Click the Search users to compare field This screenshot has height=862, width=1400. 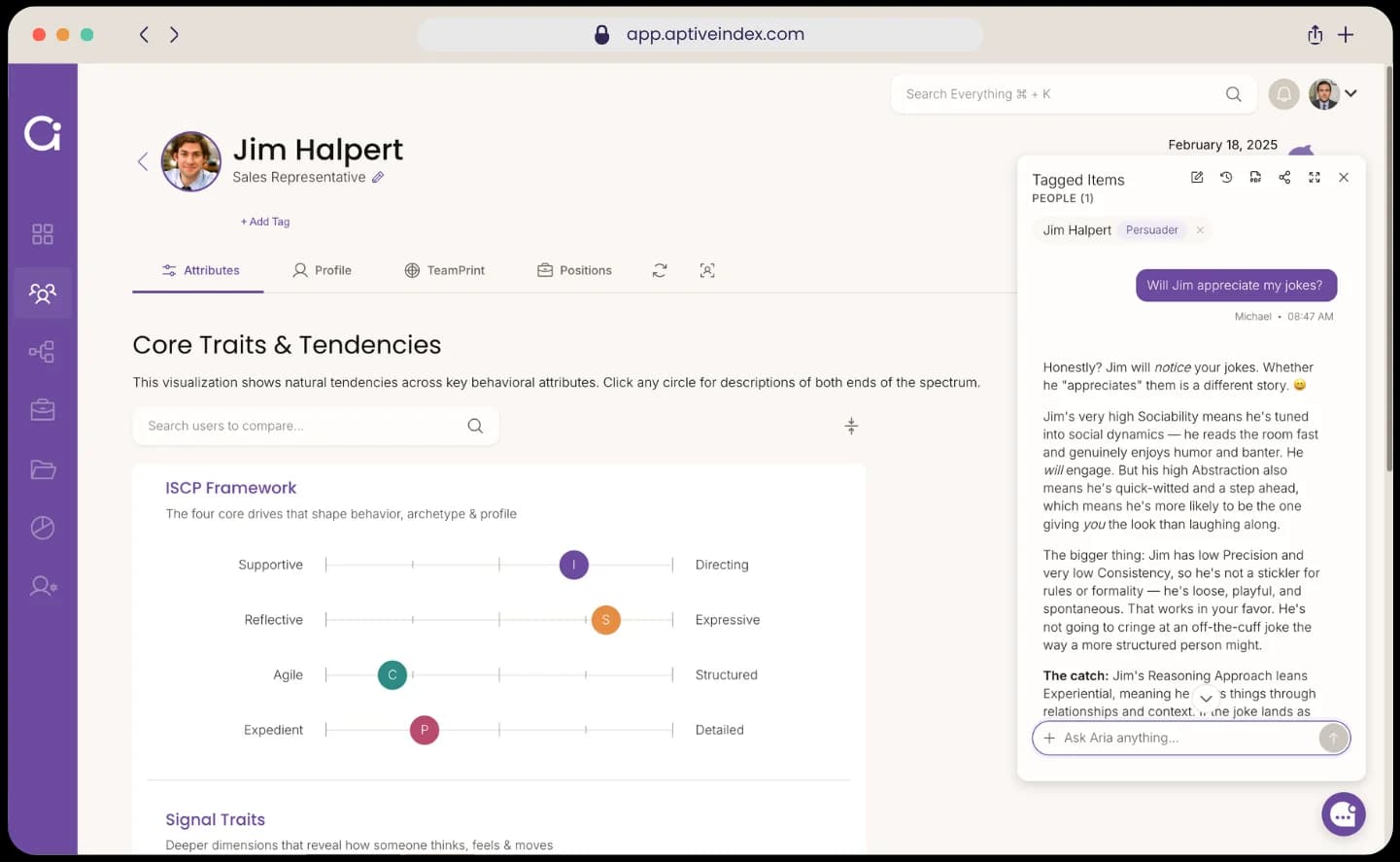click(316, 426)
